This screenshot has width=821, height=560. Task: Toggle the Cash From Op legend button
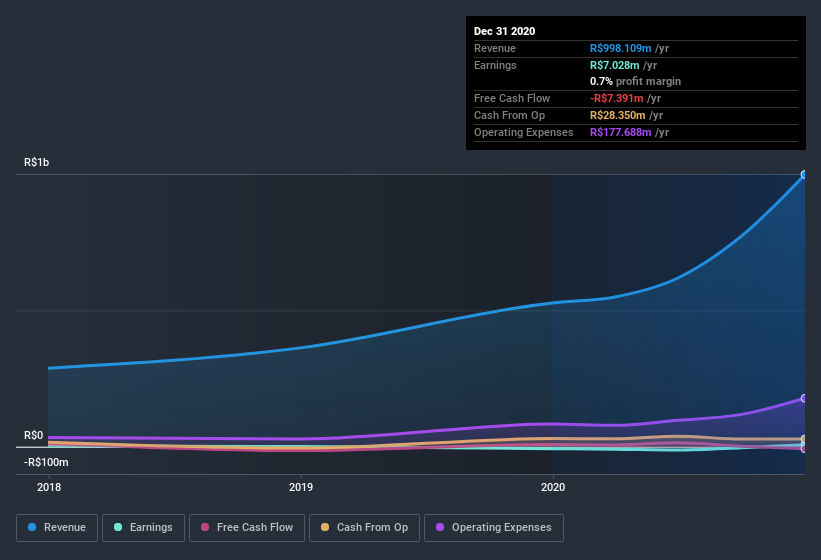coord(364,528)
